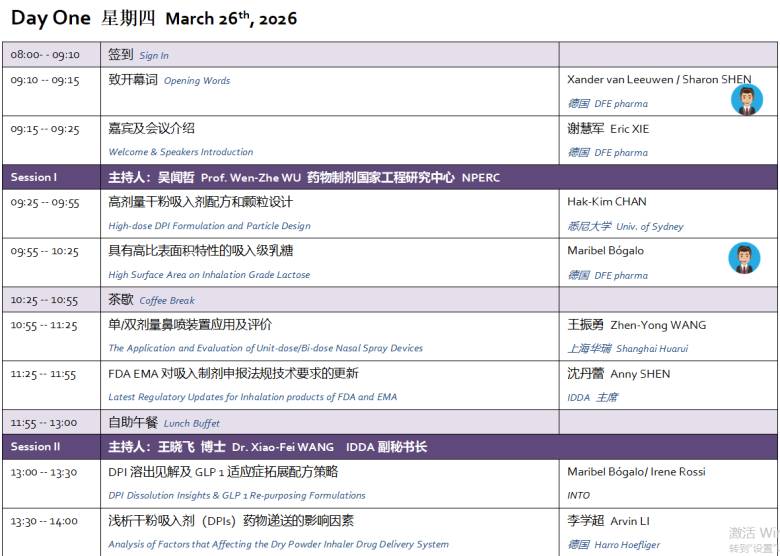
Task: Click the Latest Regulatory Updates talk subtitle
Action: click(x=252, y=398)
